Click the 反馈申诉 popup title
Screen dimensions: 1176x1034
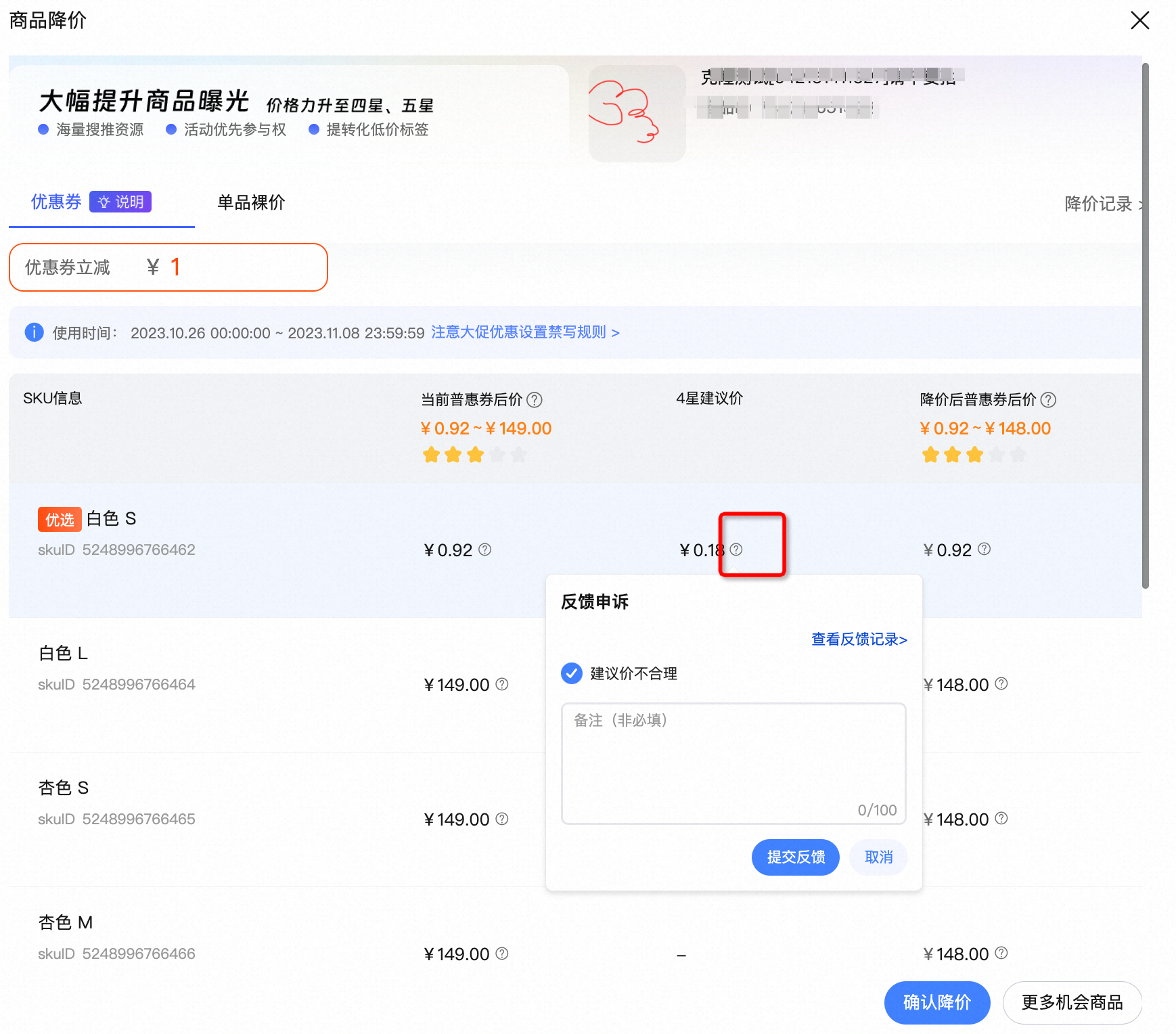(595, 602)
